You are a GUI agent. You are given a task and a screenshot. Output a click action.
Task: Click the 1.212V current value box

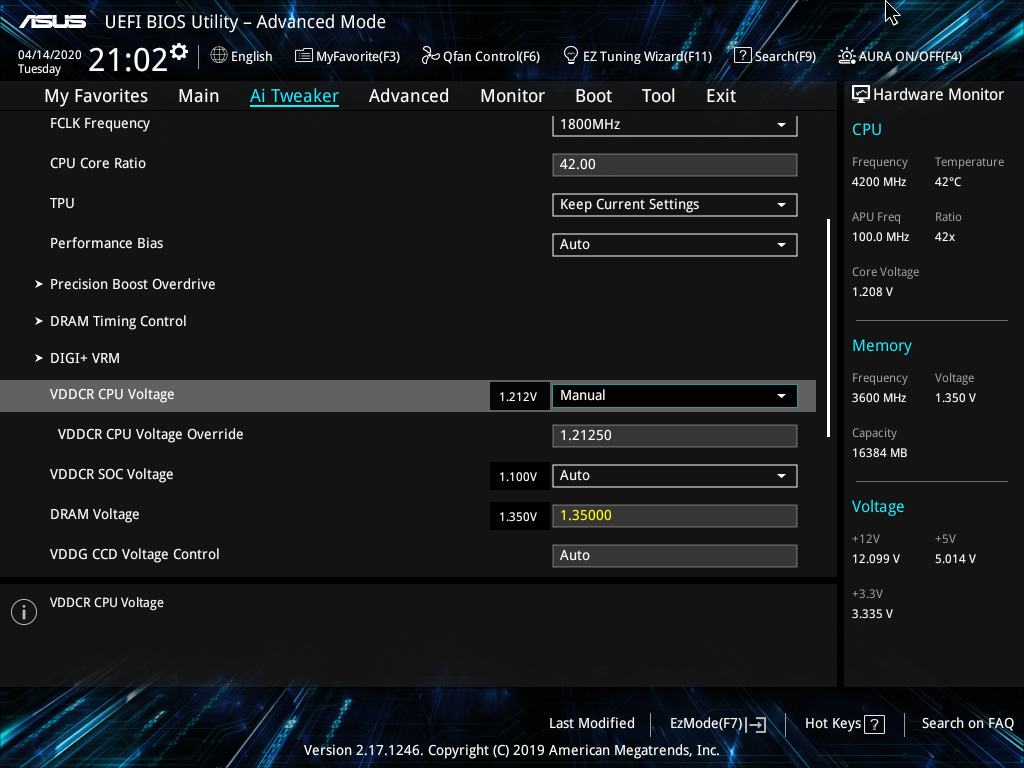pyautogui.click(x=519, y=396)
